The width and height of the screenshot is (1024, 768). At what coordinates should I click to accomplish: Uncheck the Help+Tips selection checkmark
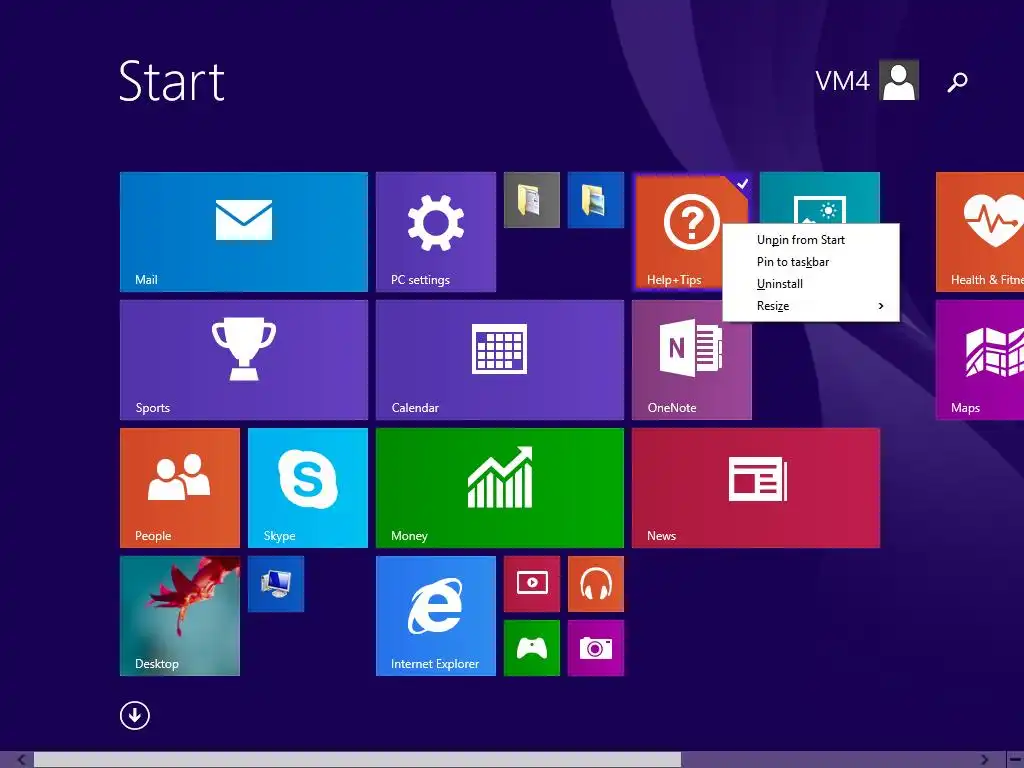click(x=742, y=184)
